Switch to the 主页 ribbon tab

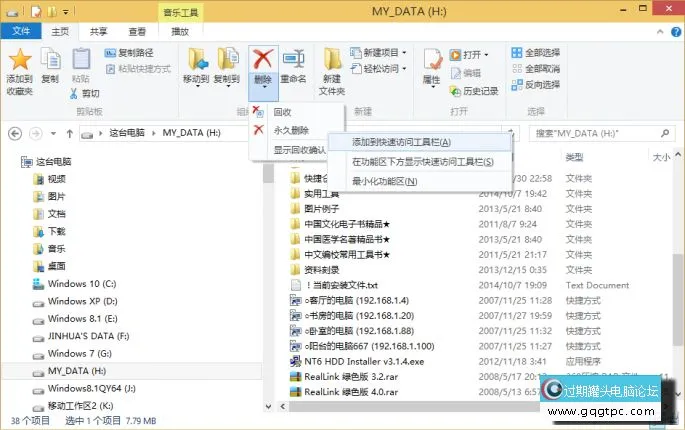[x=60, y=31]
